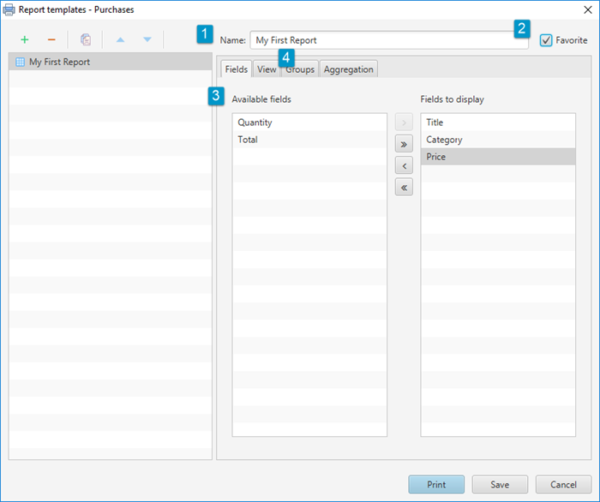Select Category in the Fields to display list

[498, 140]
